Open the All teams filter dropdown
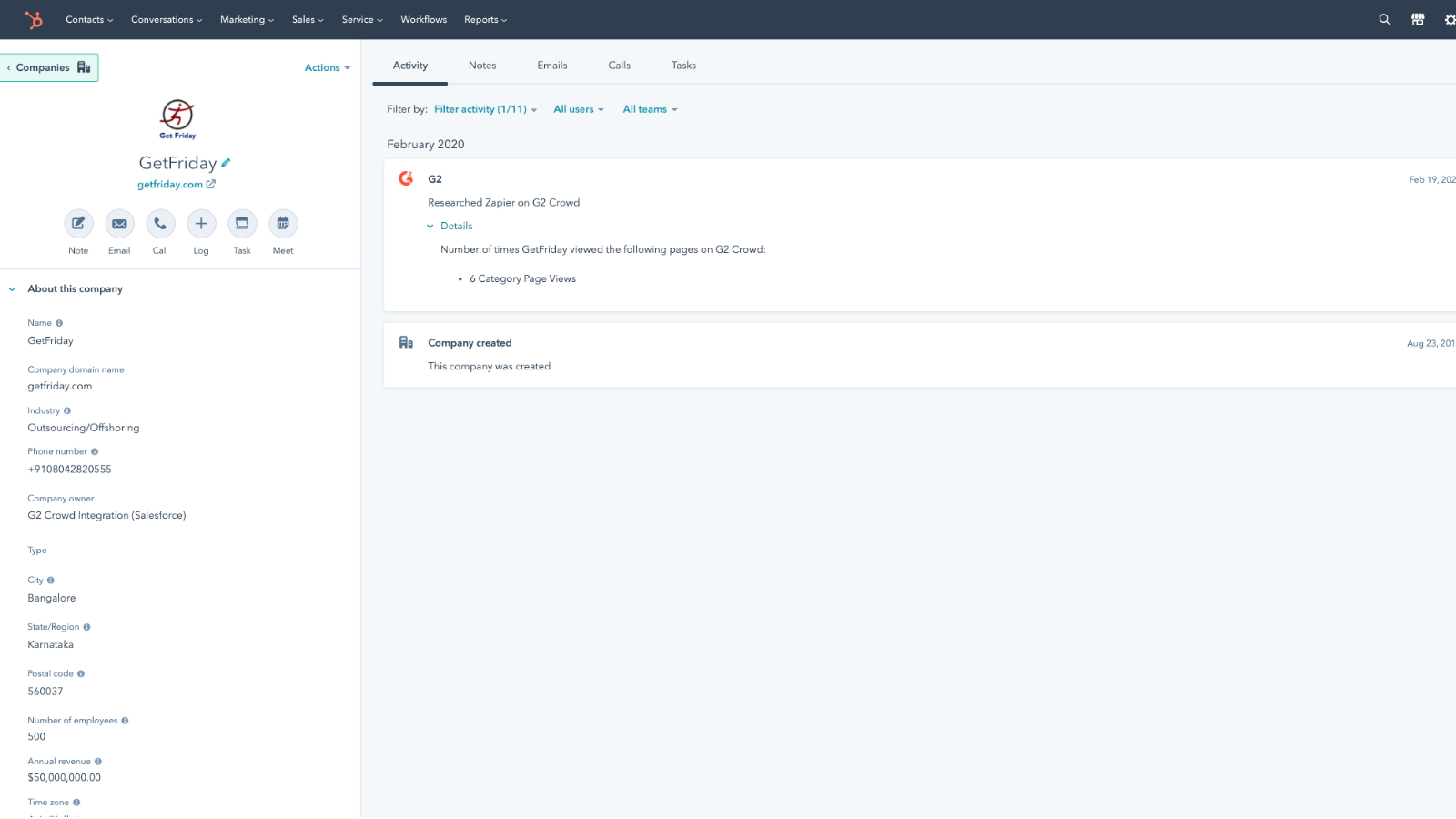Image resolution: width=1456 pixels, height=819 pixels. point(650,109)
